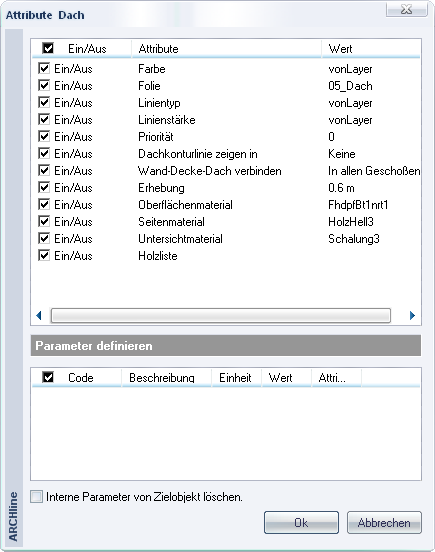Disable the Priorität attribute checkbox
This screenshot has height=552, width=435.
(44, 136)
